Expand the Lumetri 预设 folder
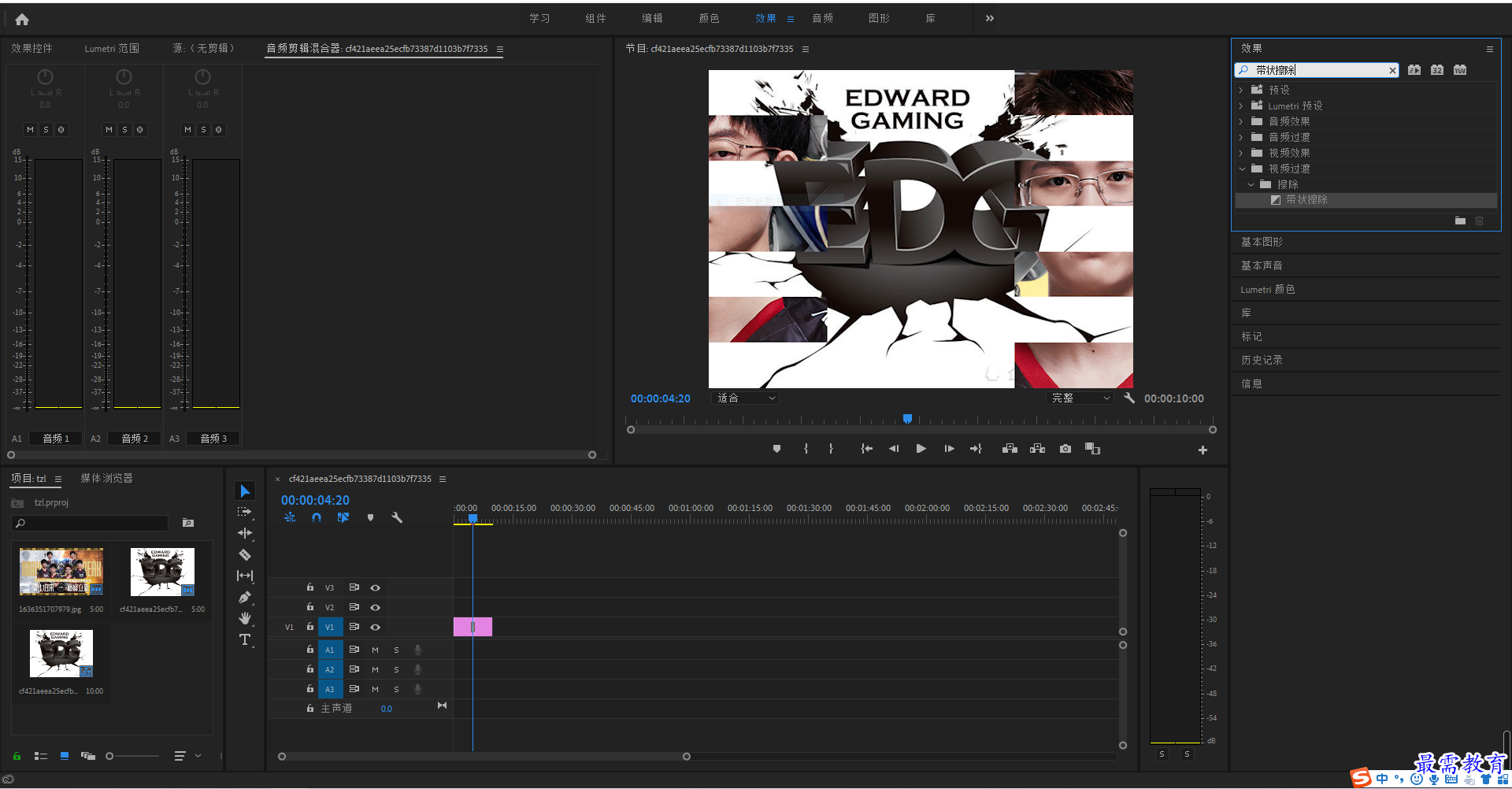 point(1241,106)
